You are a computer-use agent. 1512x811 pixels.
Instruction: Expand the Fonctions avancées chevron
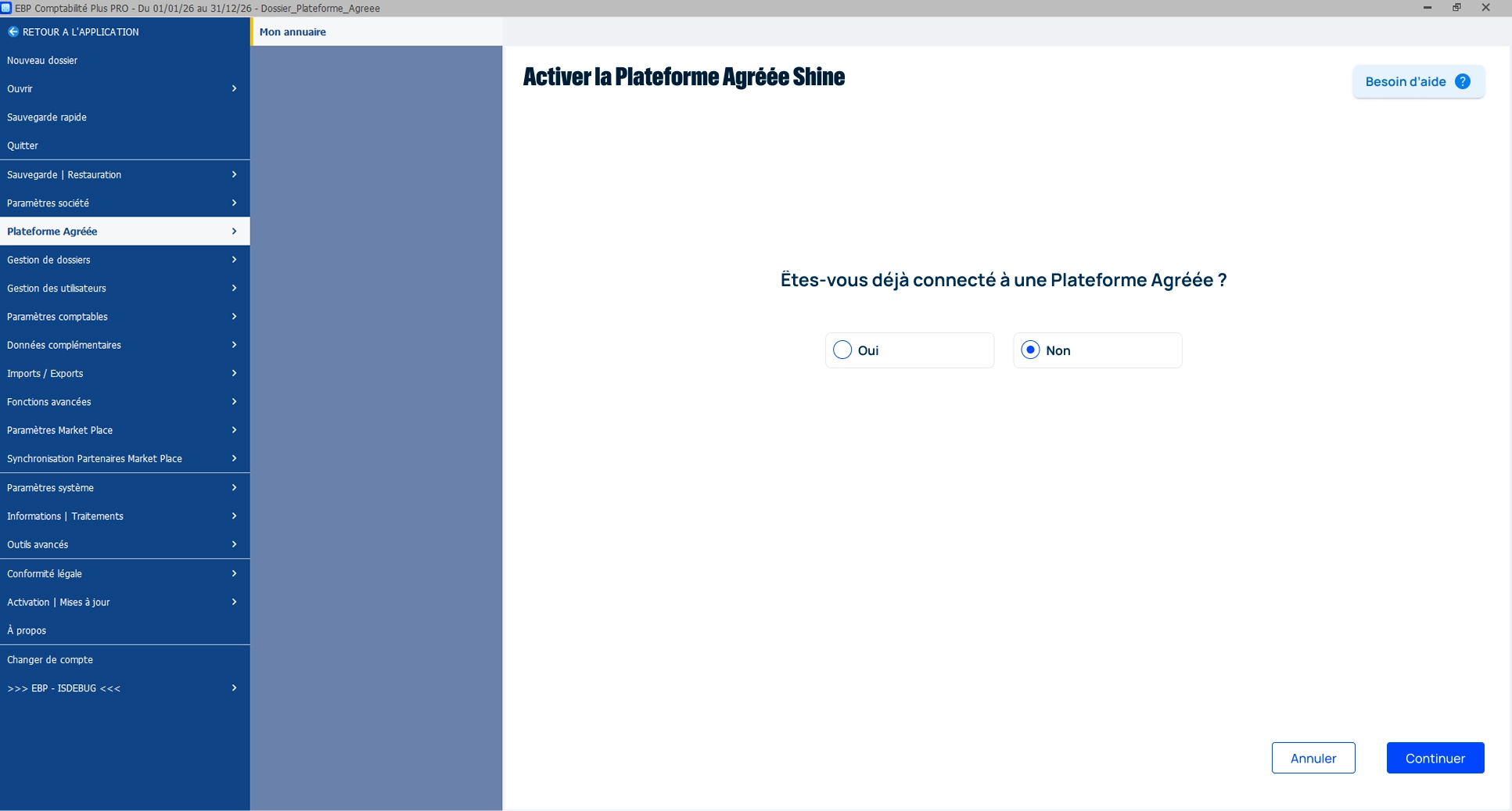pyautogui.click(x=234, y=402)
